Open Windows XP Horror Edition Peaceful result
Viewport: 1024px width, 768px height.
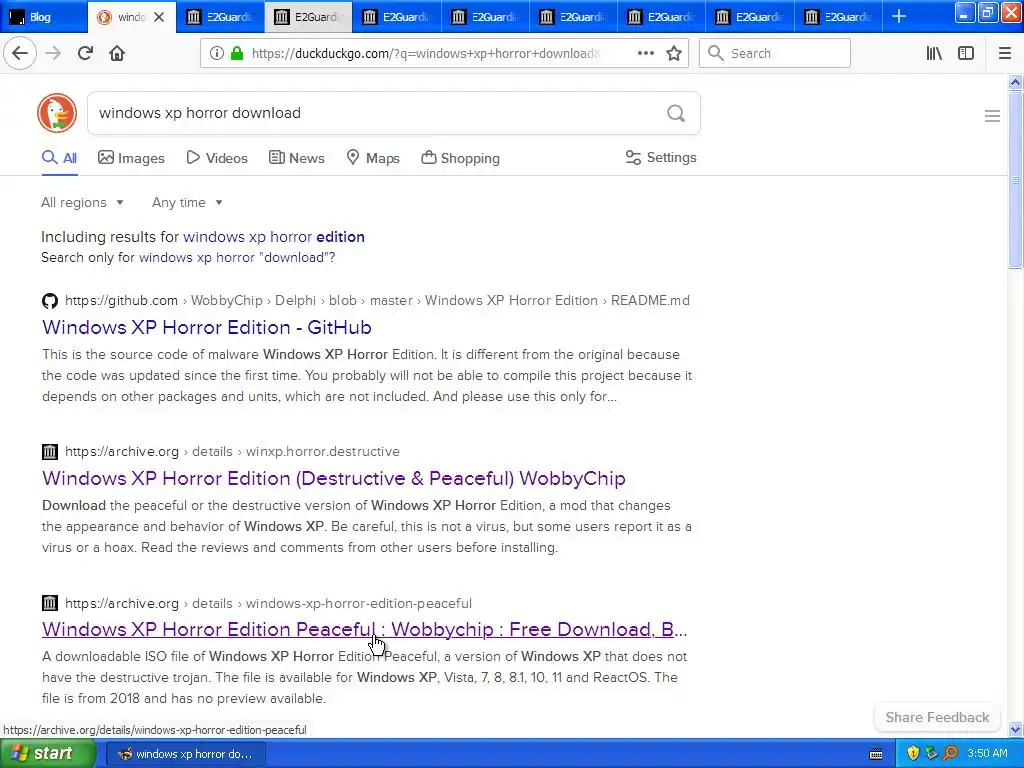coord(364,629)
